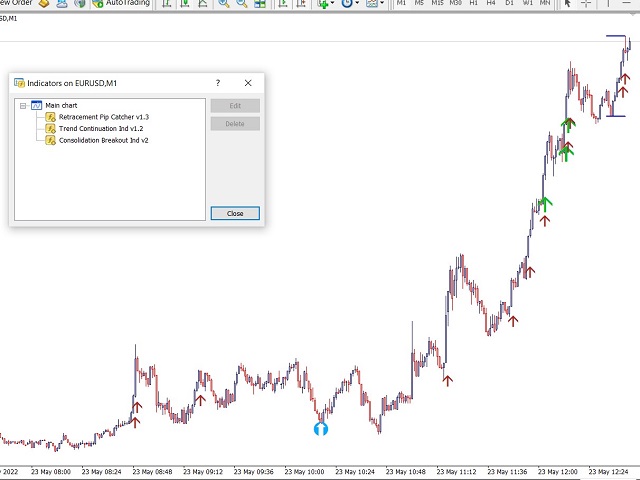Select Trend Continuation Ind v1.2 indicator
640x480 pixels.
[x=101, y=129]
